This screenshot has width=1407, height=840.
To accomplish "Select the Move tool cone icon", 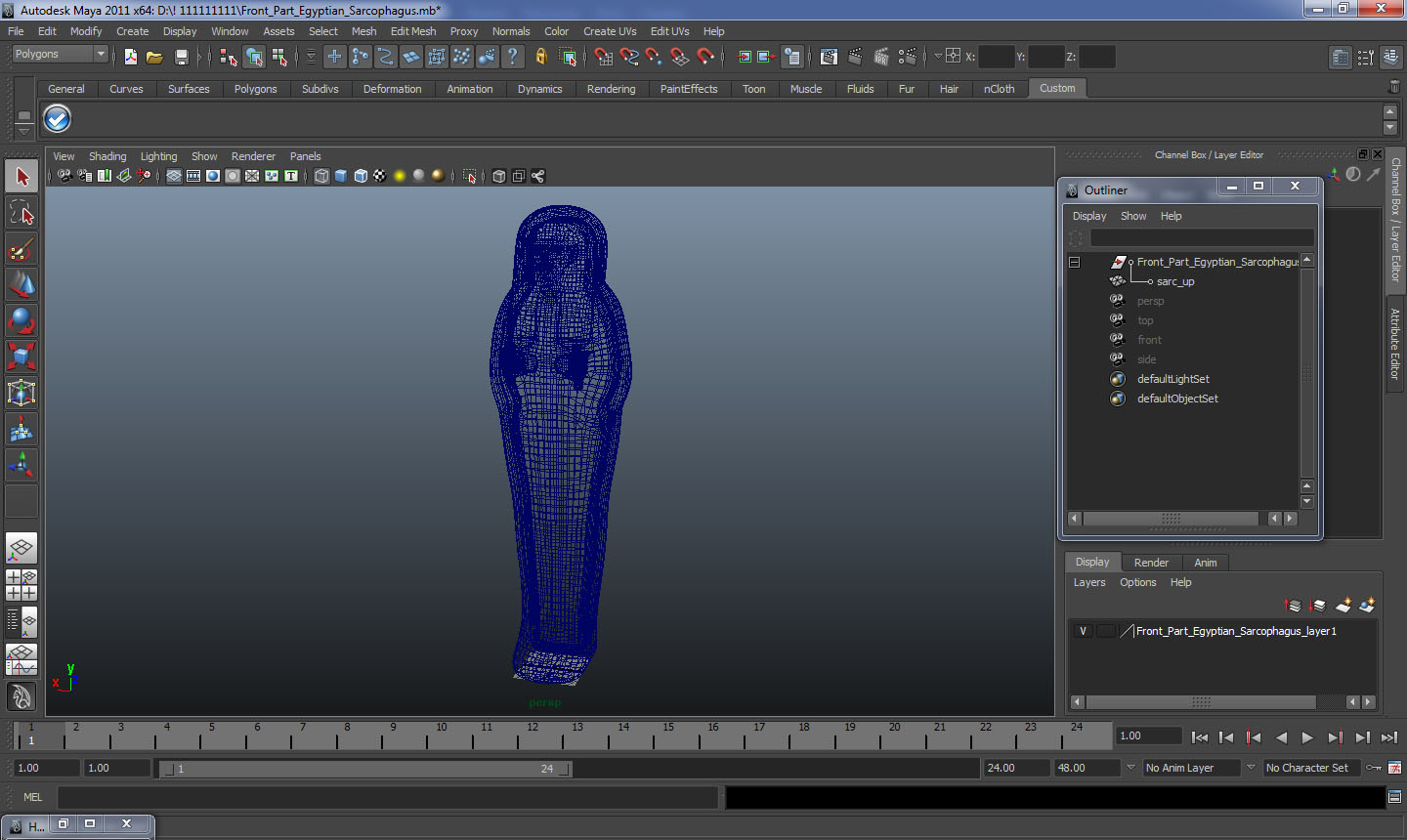I will click(21, 284).
